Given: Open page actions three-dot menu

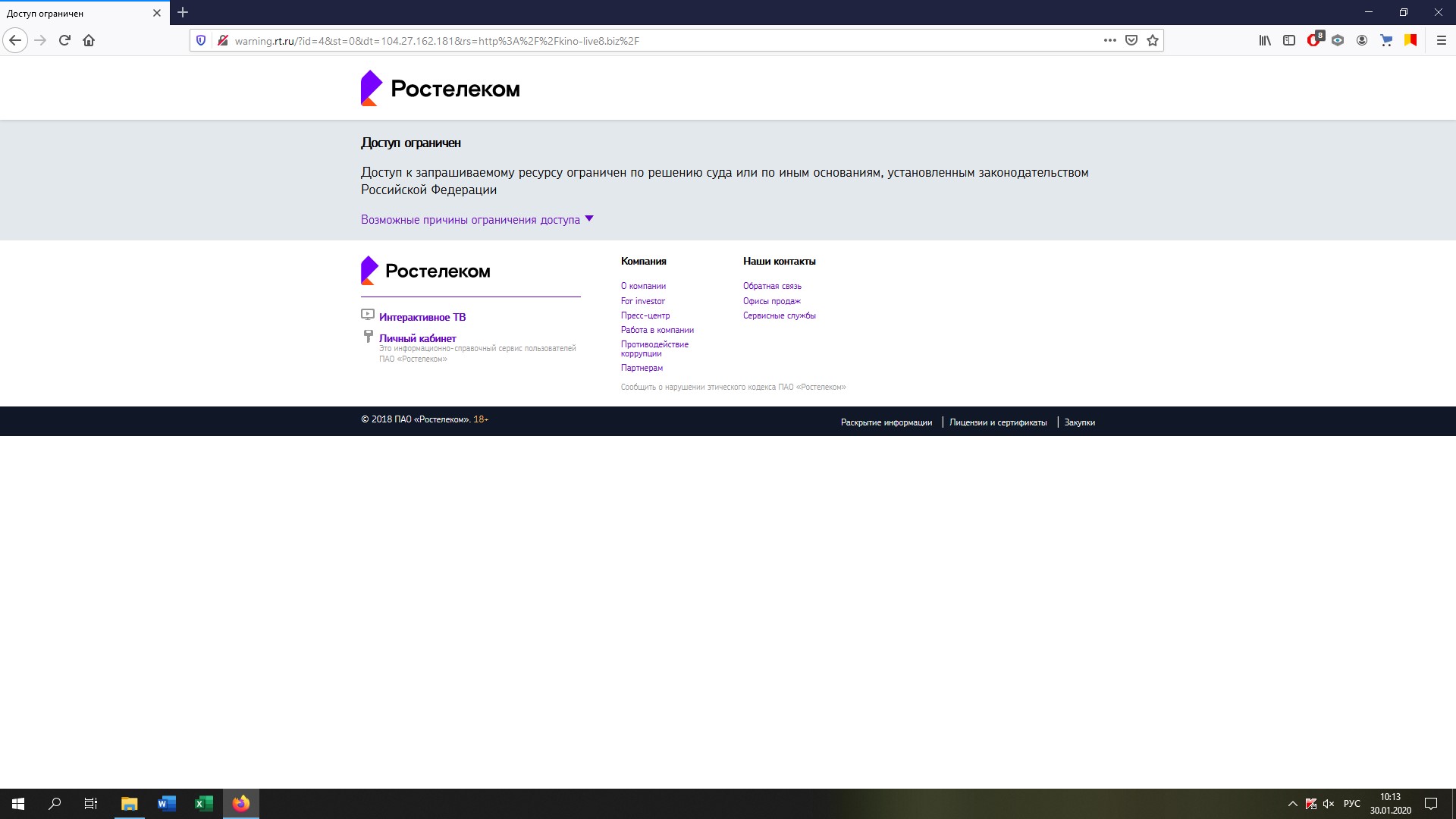Looking at the screenshot, I should click(x=1110, y=40).
